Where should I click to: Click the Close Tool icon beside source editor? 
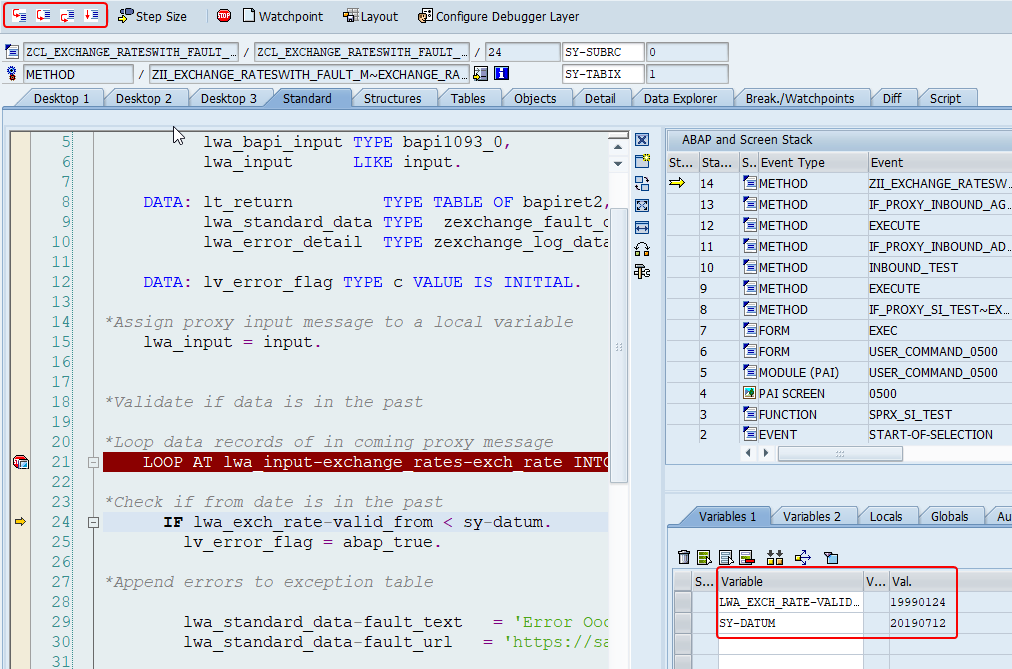point(642,140)
